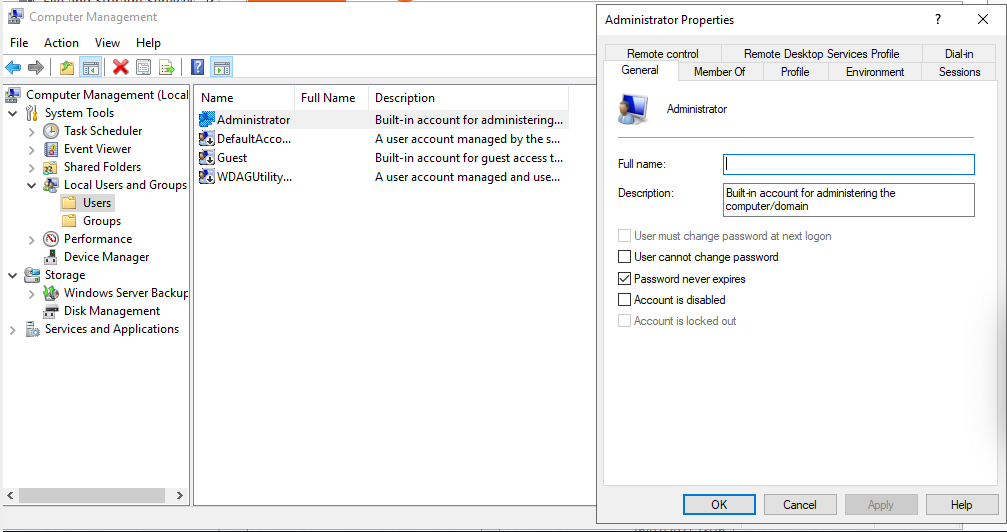Viewport: 1007px width, 532px height.
Task: Open the File menu
Action: [19, 43]
